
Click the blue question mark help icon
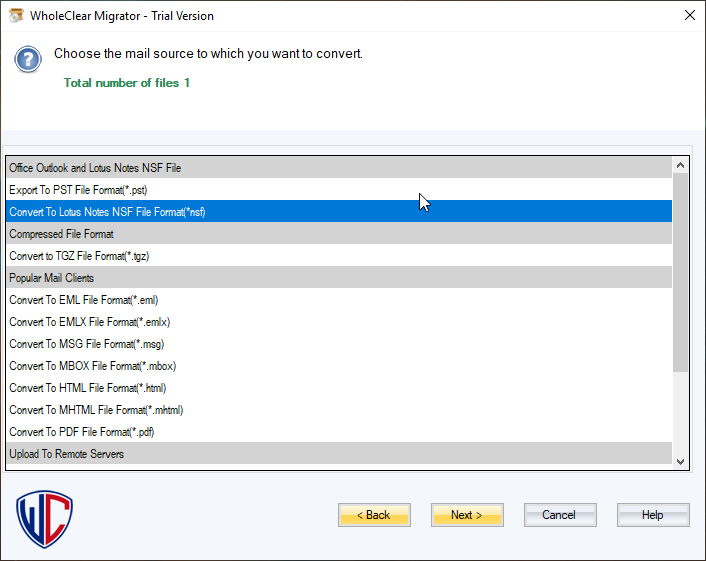coord(28,59)
